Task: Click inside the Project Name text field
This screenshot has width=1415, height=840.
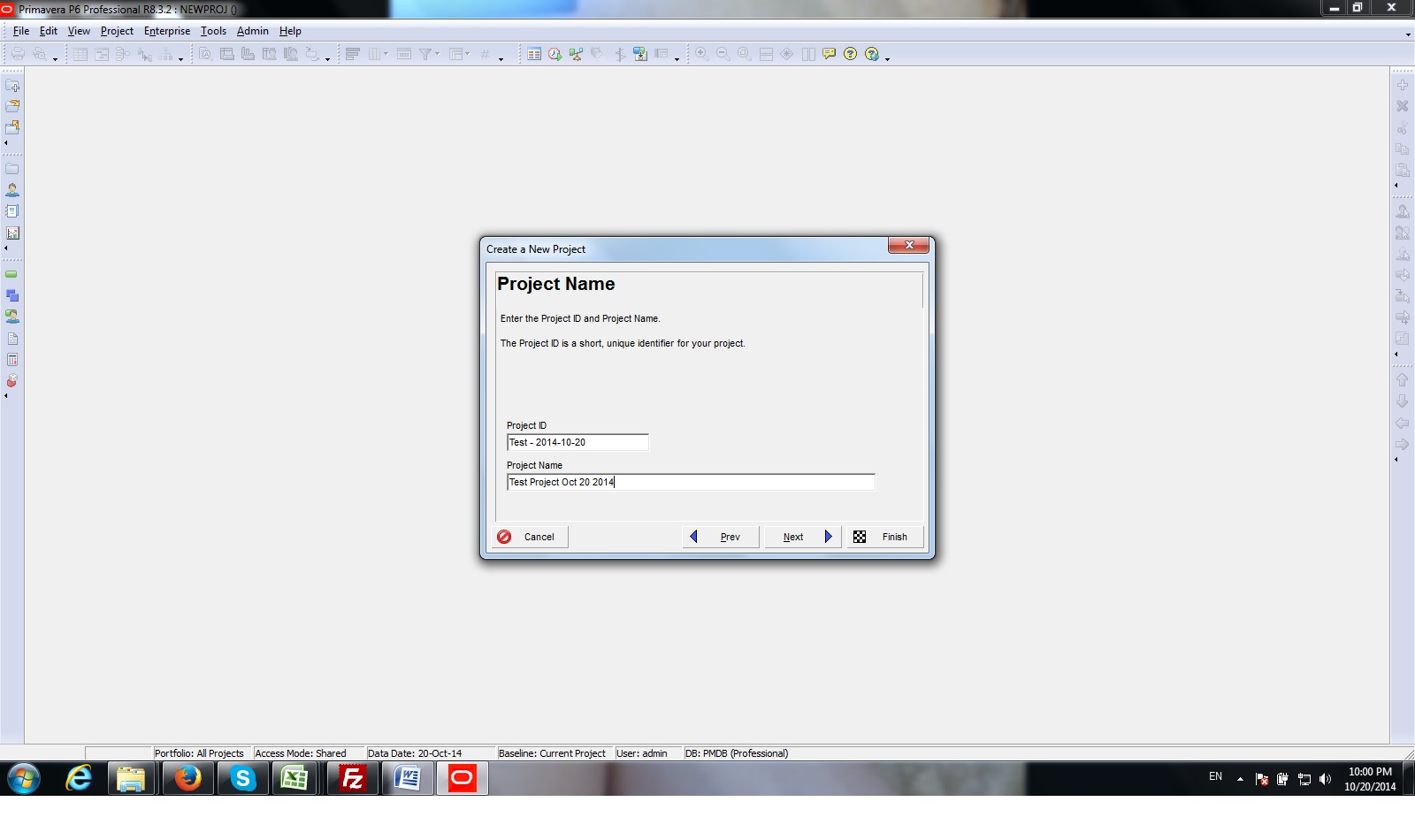Action: [690, 483]
